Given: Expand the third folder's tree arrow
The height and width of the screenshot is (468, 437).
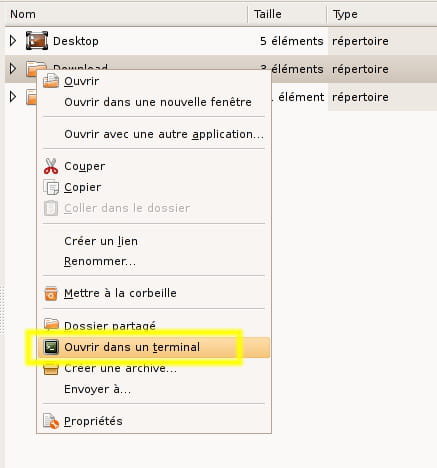Looking at the screenshot, I should point(13,97).
